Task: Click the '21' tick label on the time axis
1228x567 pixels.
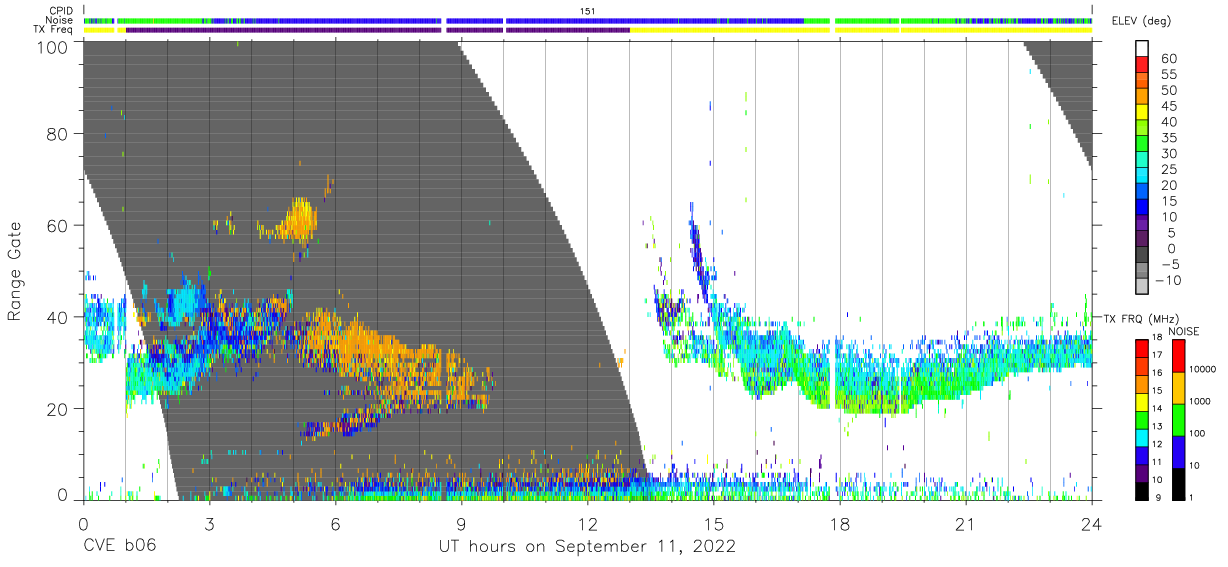Action: coord(965,524)
